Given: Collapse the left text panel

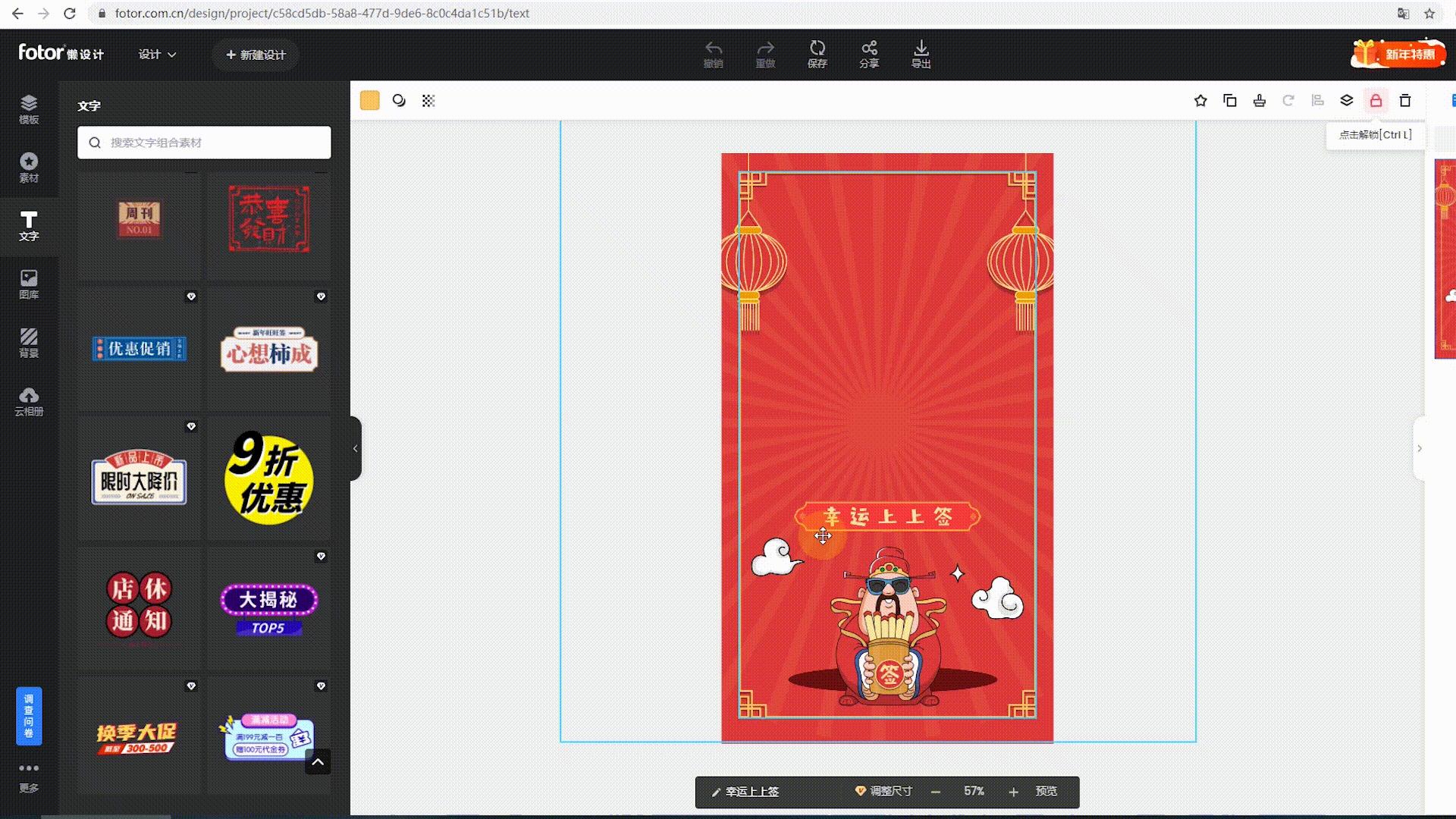Looking at the screenshot, I should point(355,448).
